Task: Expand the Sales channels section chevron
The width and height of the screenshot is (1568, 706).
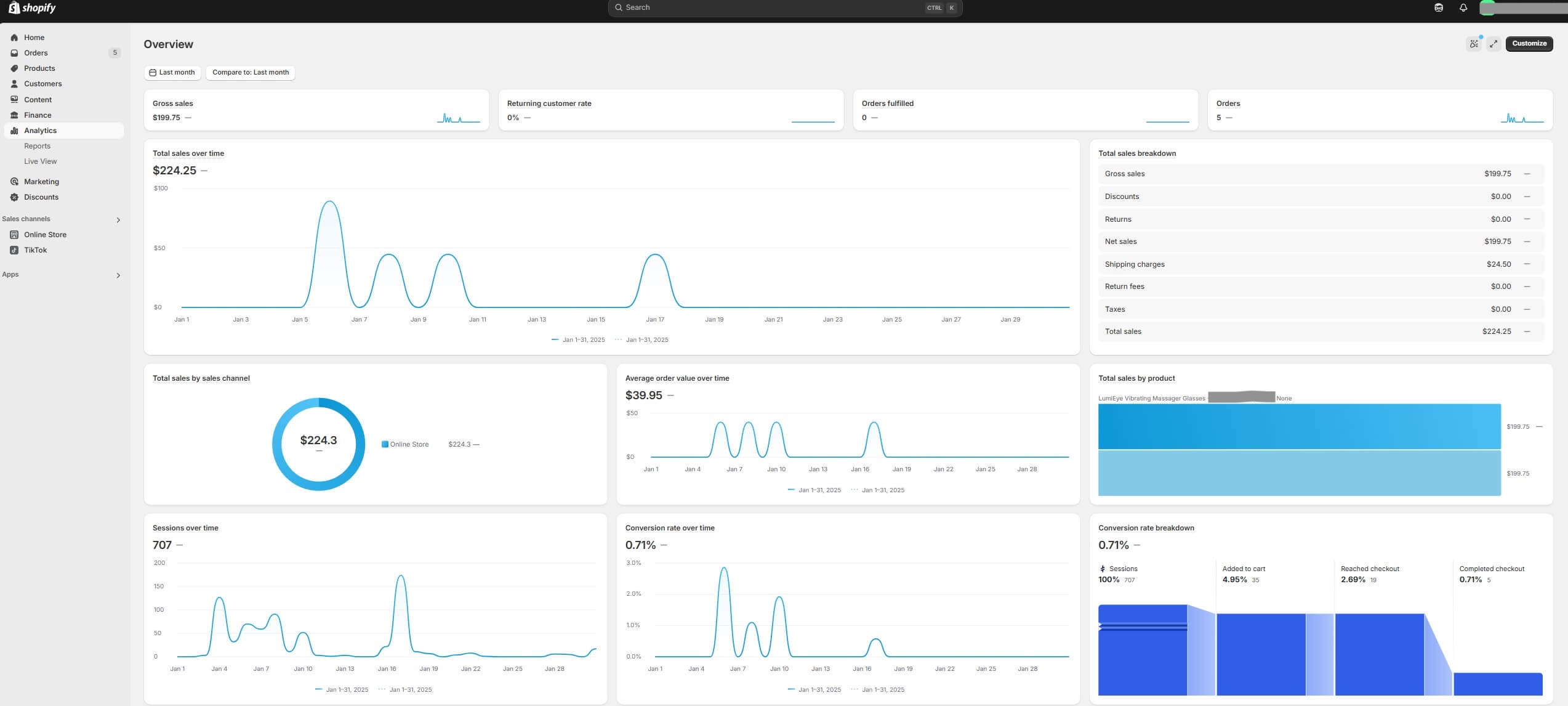Action: pos(118,220)
